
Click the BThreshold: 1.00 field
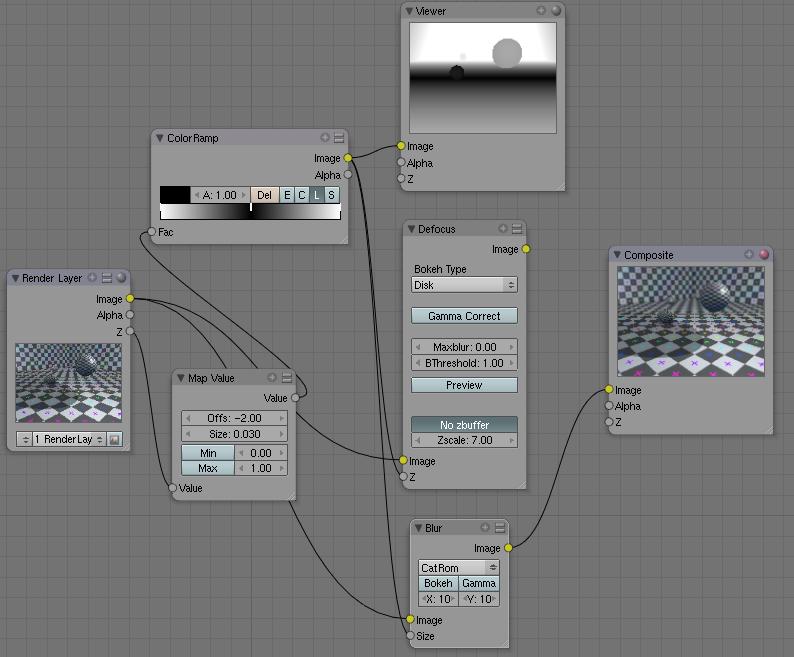pyautogui.click(x=464, y=363)
